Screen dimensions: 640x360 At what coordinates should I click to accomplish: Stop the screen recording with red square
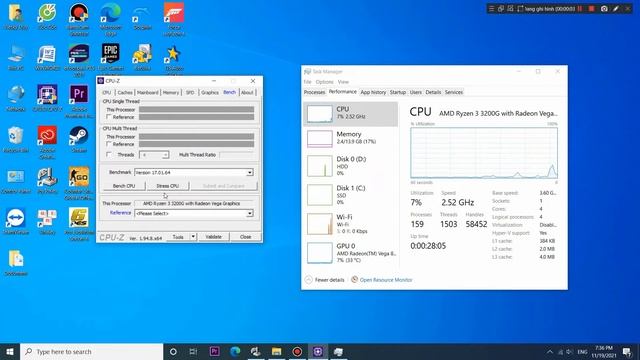tap(591, 9)
